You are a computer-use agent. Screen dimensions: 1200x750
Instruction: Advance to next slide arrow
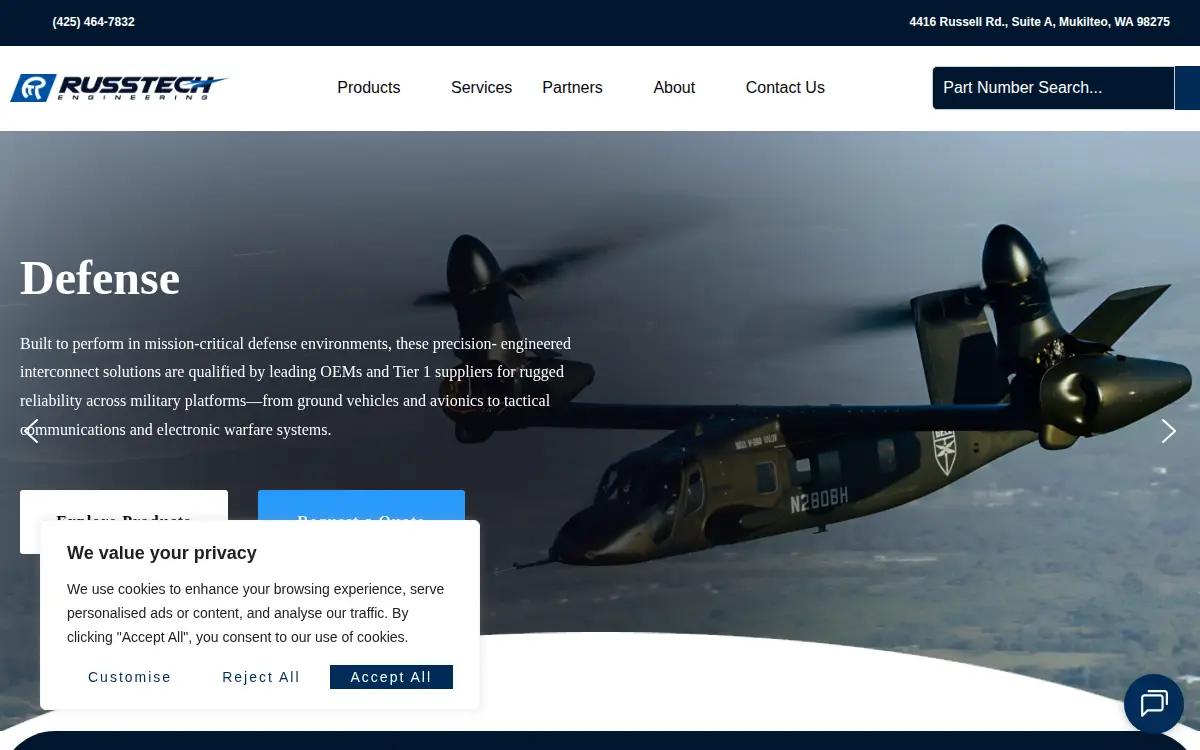[1168, 431]
